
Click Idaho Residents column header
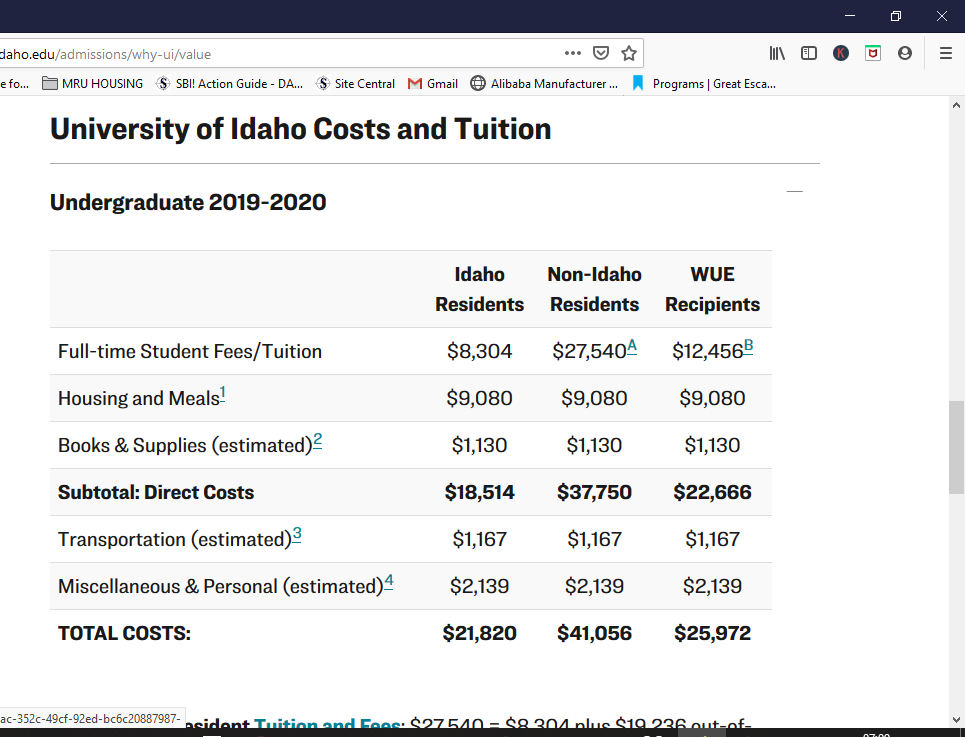pos(479,289)
